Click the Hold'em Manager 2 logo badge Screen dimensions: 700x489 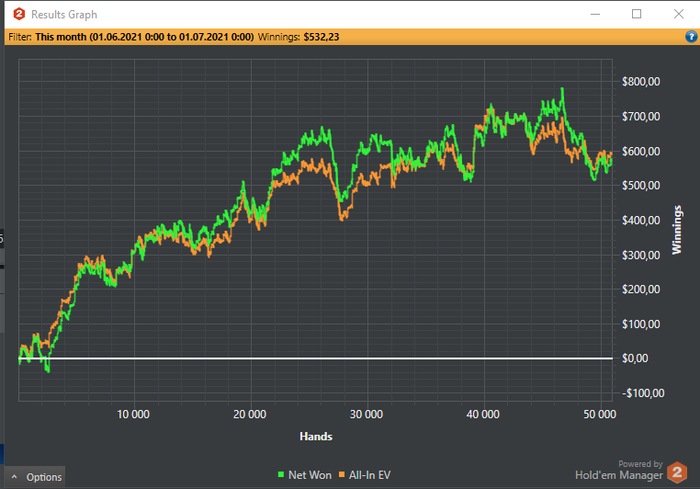677,472
